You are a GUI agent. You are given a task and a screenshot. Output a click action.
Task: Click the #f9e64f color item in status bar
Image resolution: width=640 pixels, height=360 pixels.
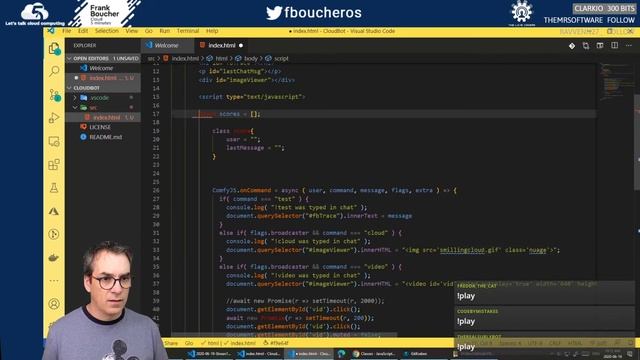[276, 343]
